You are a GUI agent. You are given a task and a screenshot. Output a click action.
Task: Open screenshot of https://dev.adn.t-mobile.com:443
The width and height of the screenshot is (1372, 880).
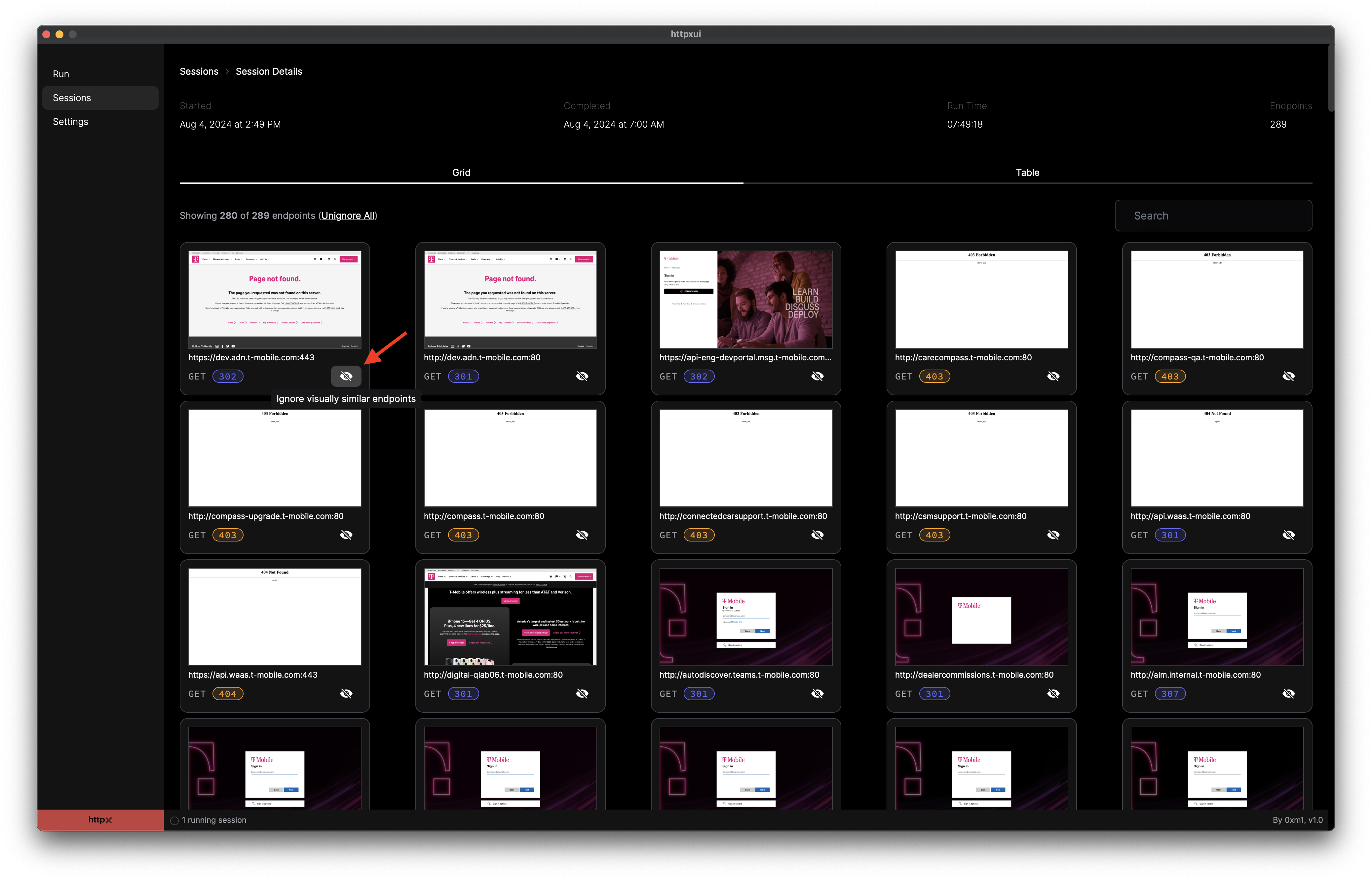[x=275, y=300]
